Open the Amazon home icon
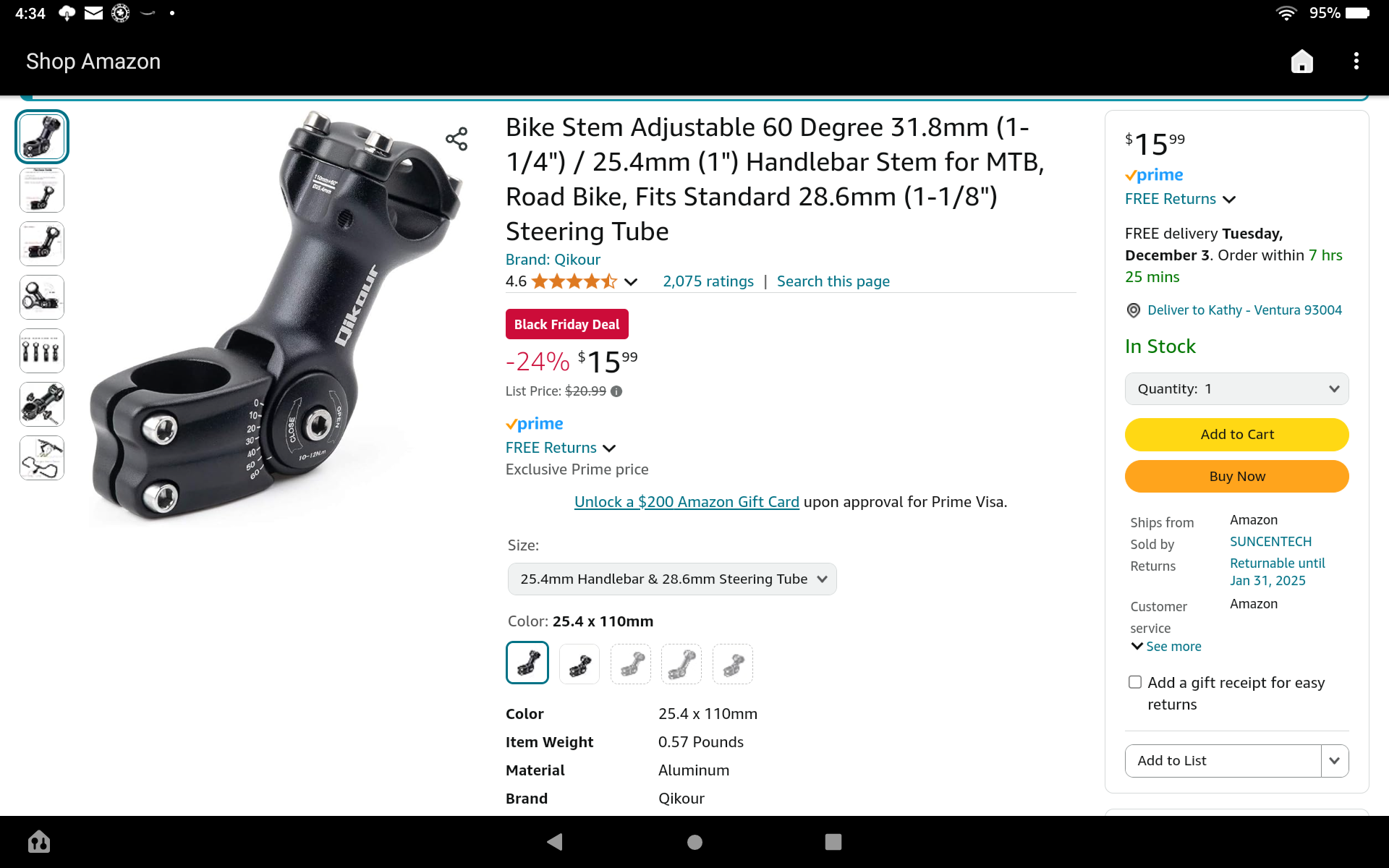The image size is (1389, 868). tap(1302, 61)
